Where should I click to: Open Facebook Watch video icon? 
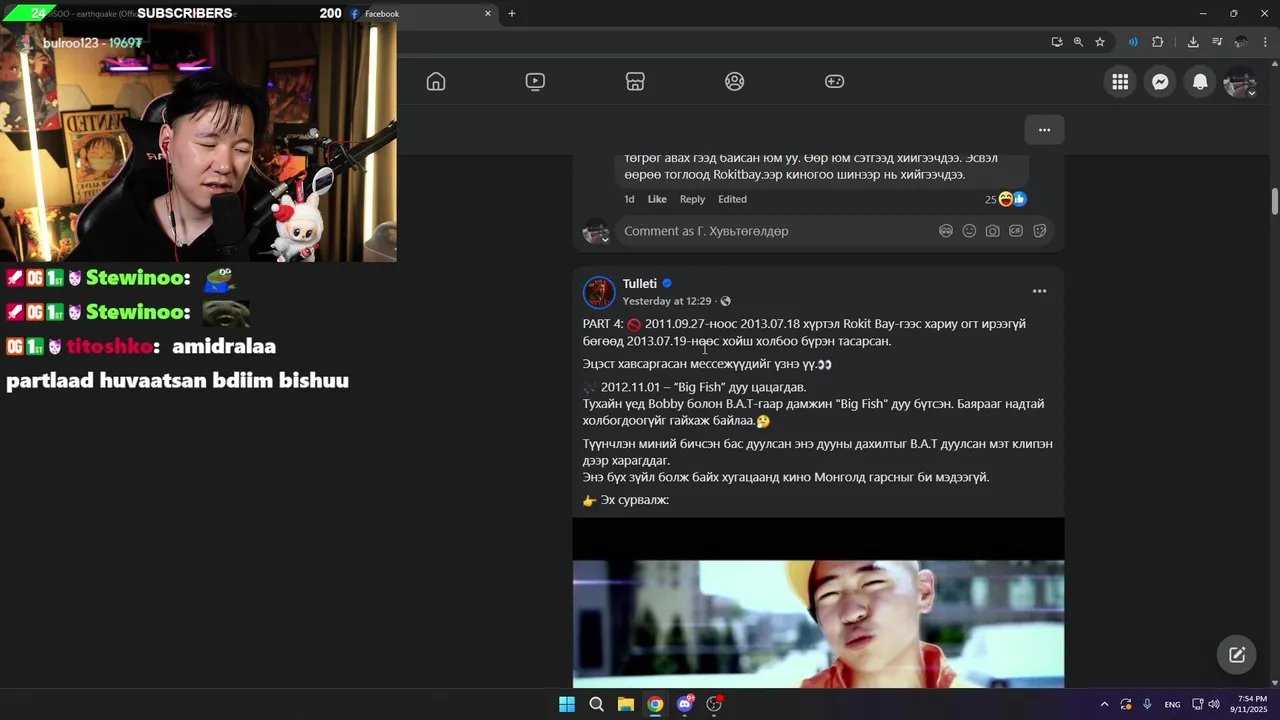click(535, 82)
